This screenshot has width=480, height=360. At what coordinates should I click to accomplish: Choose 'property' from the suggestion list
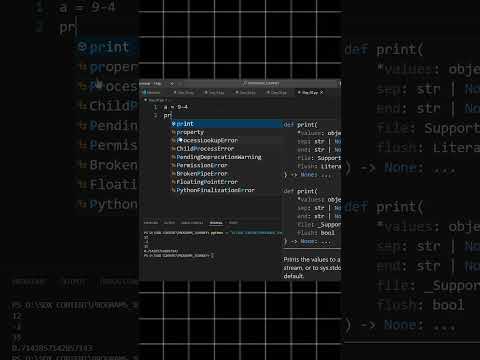point(227,132)
